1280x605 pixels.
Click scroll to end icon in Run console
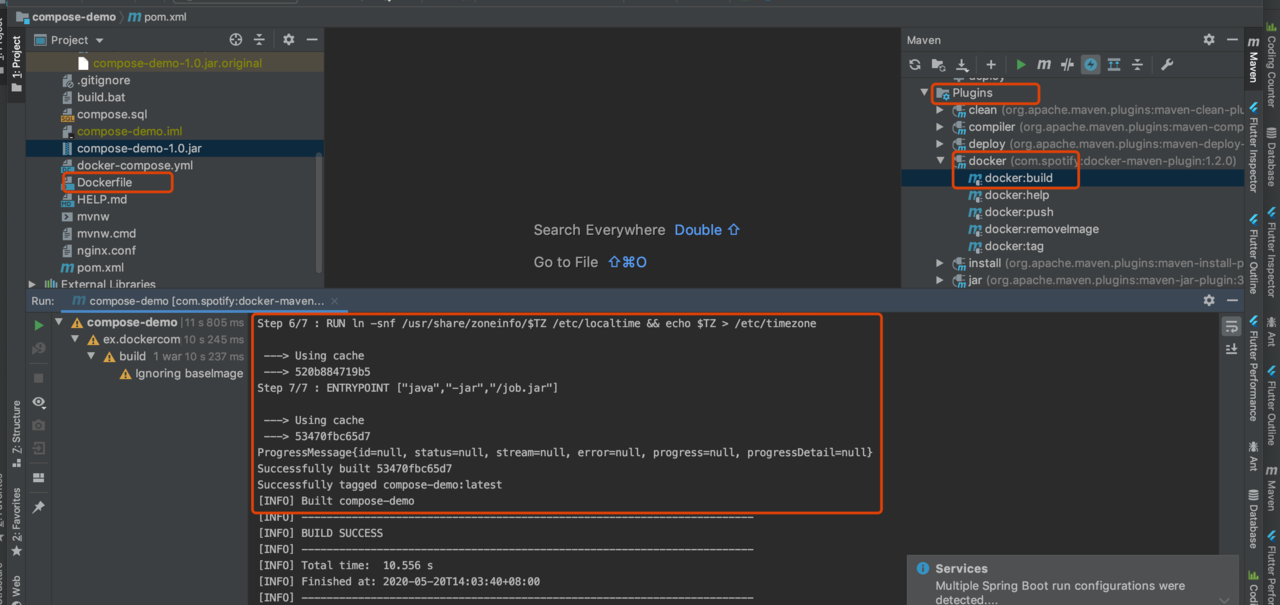click(1231, 348)
